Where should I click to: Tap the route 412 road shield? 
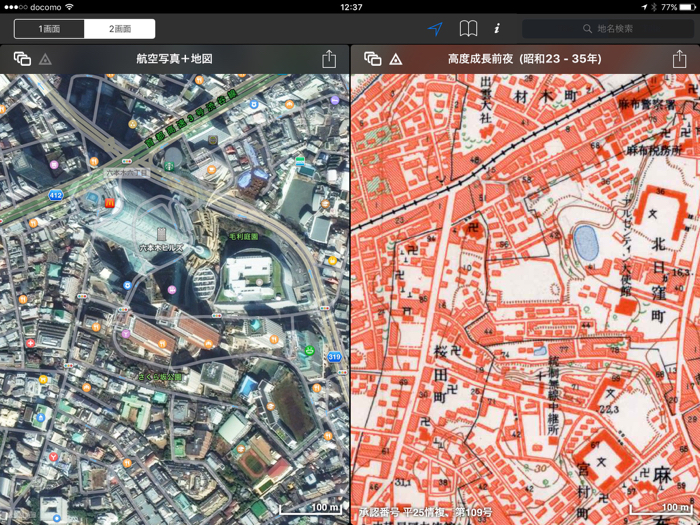click(x=55, y=196)
